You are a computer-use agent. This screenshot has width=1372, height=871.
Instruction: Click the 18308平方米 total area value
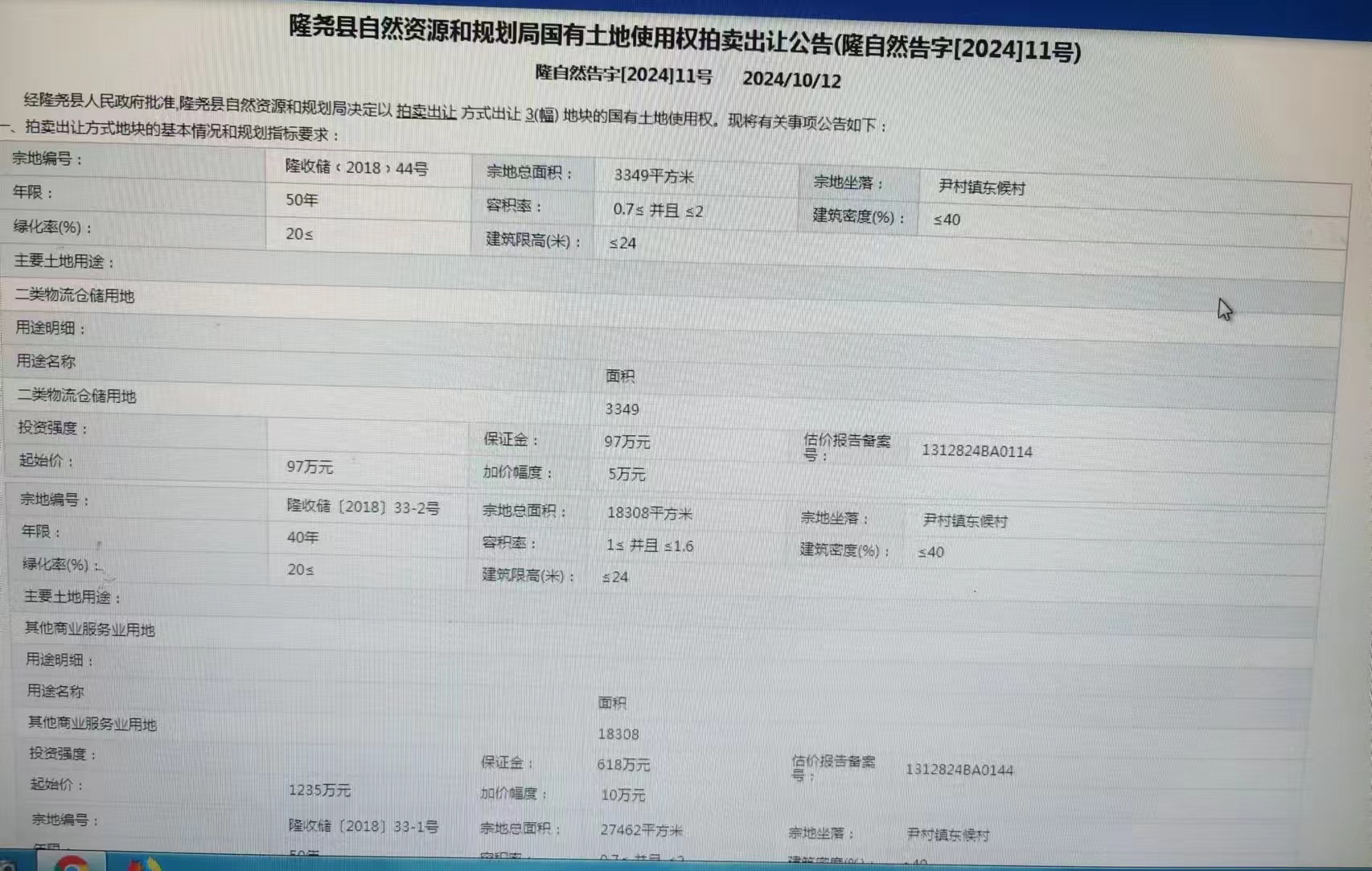649,513
